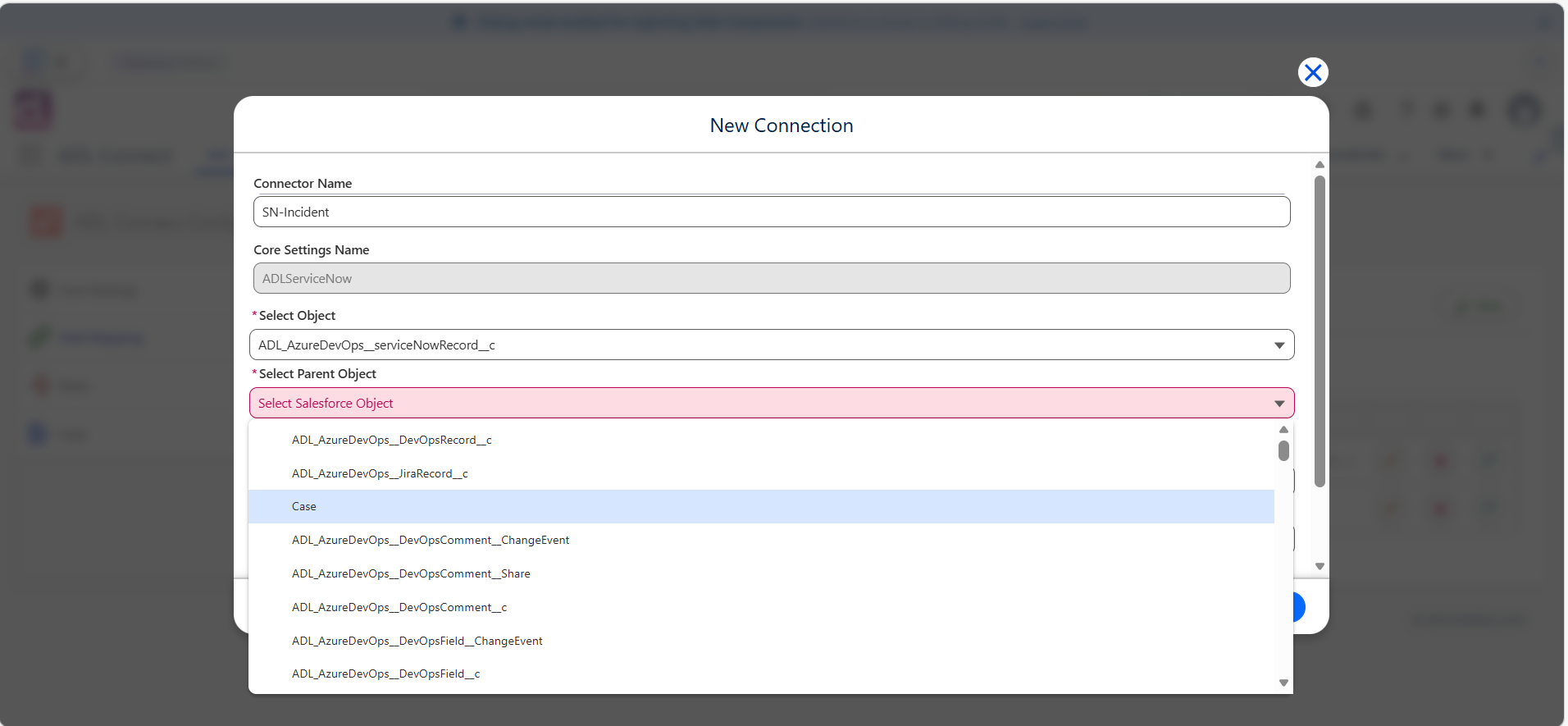The height and width of the screenshot is (726, 1568).
Task: Click the dropdown list scroll up arrow
Action: tap(1283, 430)
